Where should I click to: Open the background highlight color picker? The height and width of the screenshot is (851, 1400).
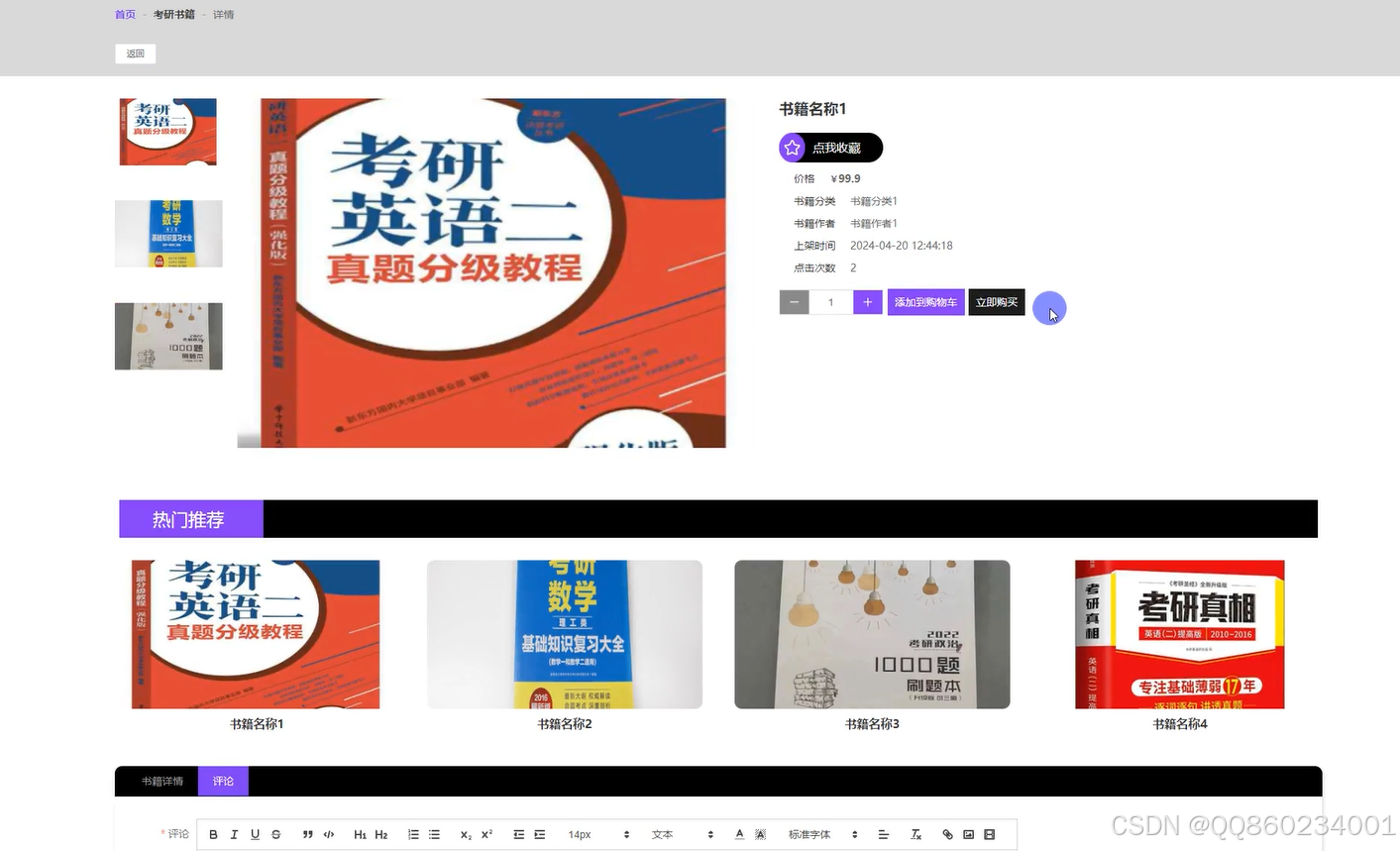760,834
